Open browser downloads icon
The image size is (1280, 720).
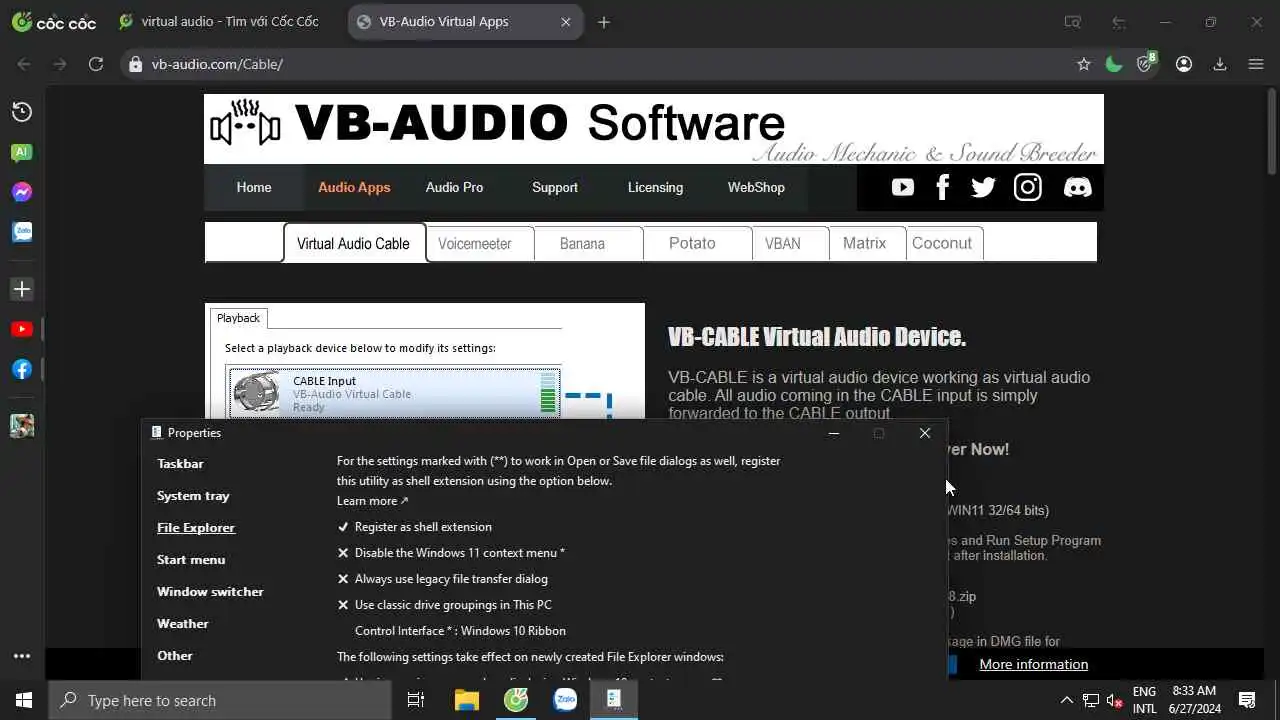pos(1220,64)
